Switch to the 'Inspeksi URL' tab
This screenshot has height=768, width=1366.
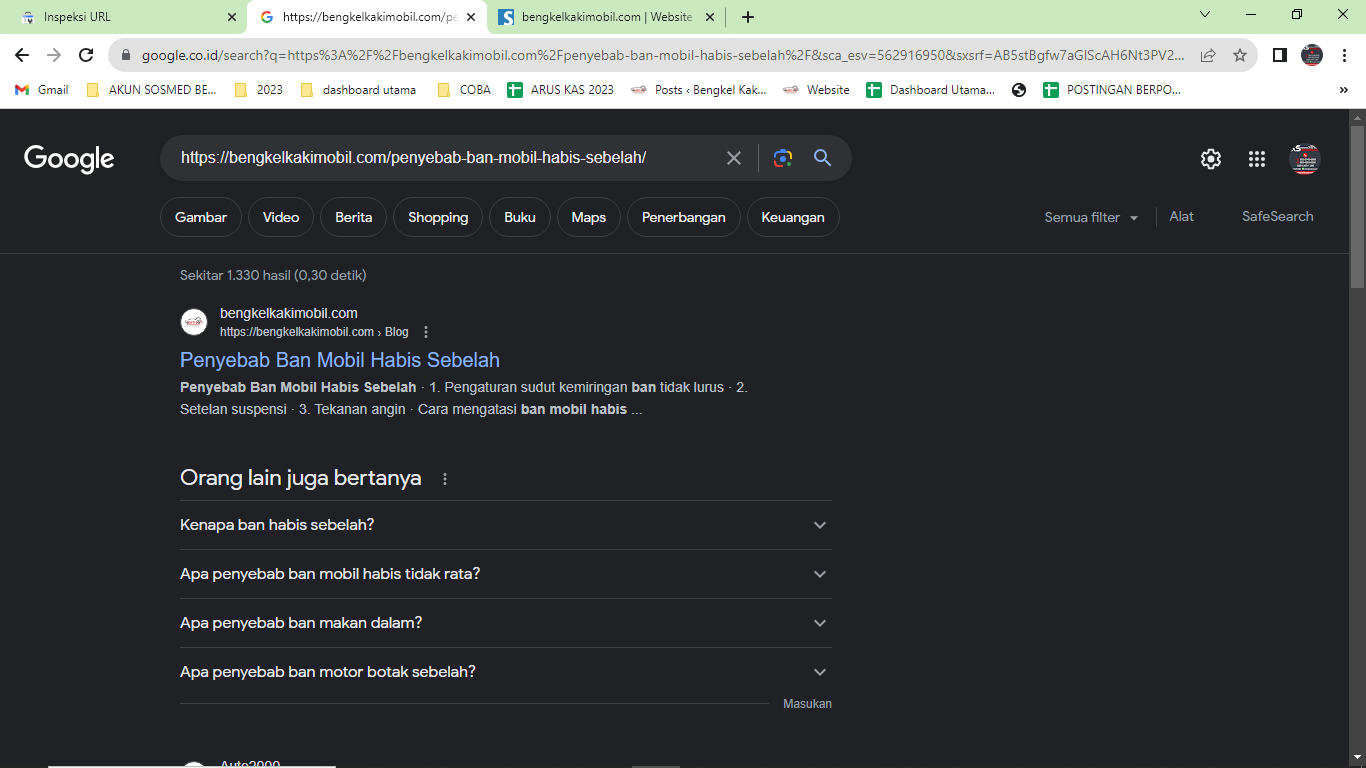click(123, 17)
